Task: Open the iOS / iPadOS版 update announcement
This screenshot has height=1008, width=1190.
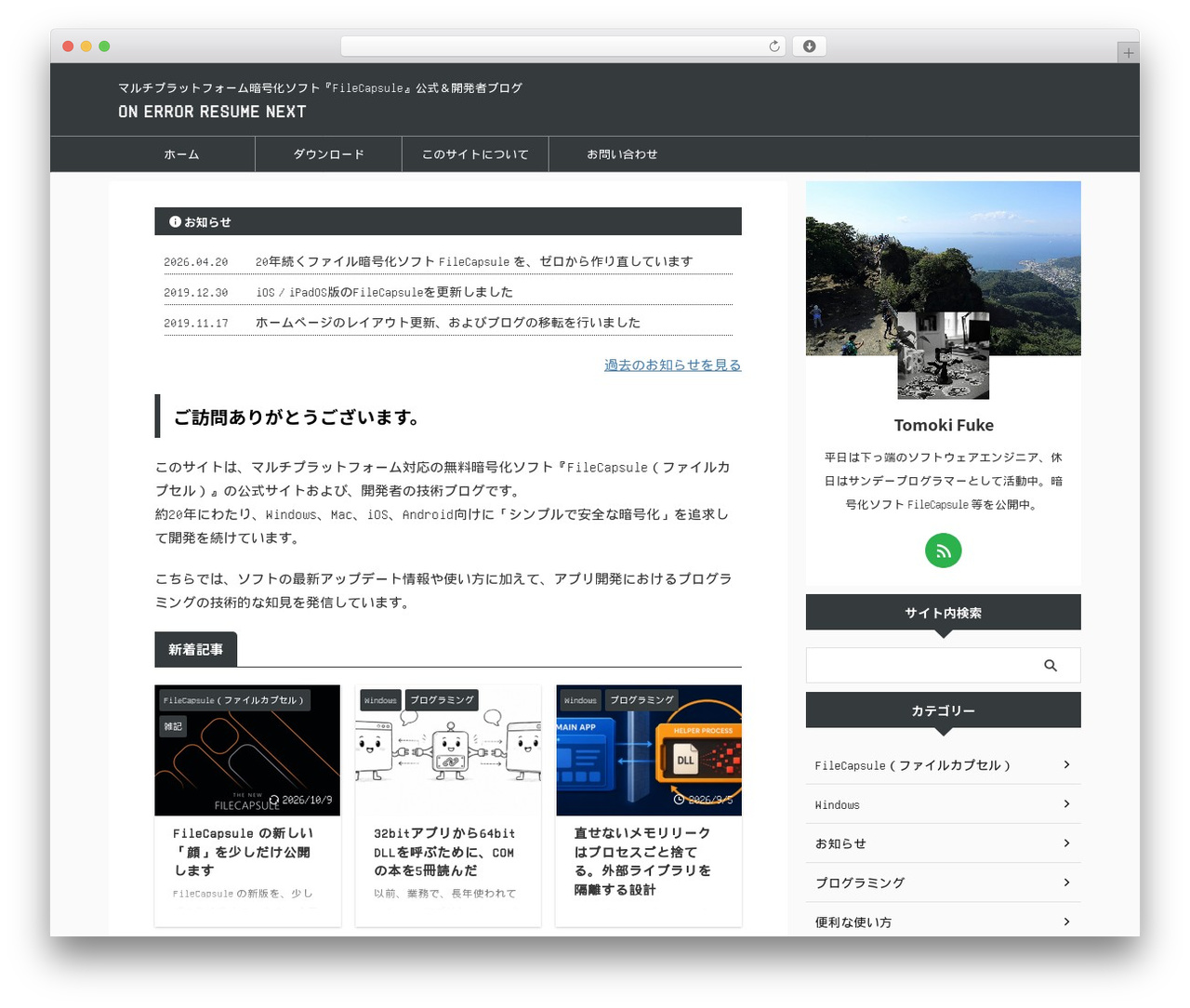Action: pyautogui.click(x=384, y=292)
